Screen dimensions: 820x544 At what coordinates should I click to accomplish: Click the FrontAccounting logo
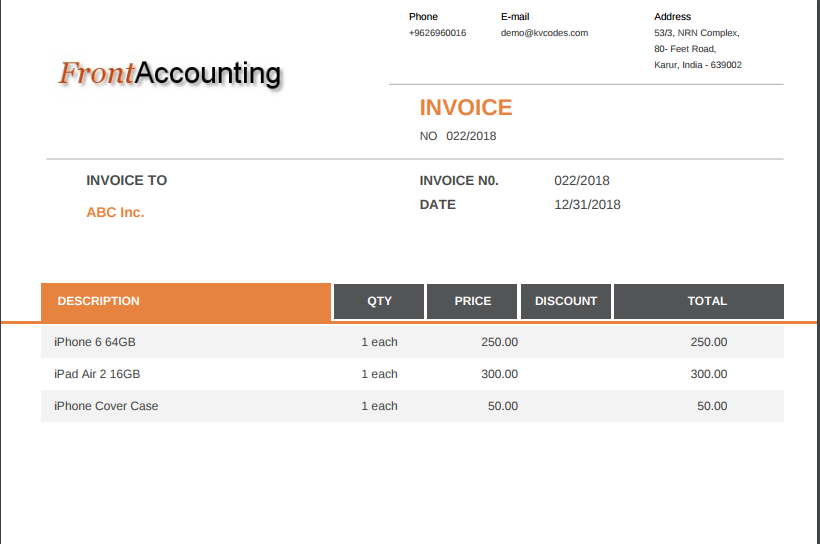point(169,73)
